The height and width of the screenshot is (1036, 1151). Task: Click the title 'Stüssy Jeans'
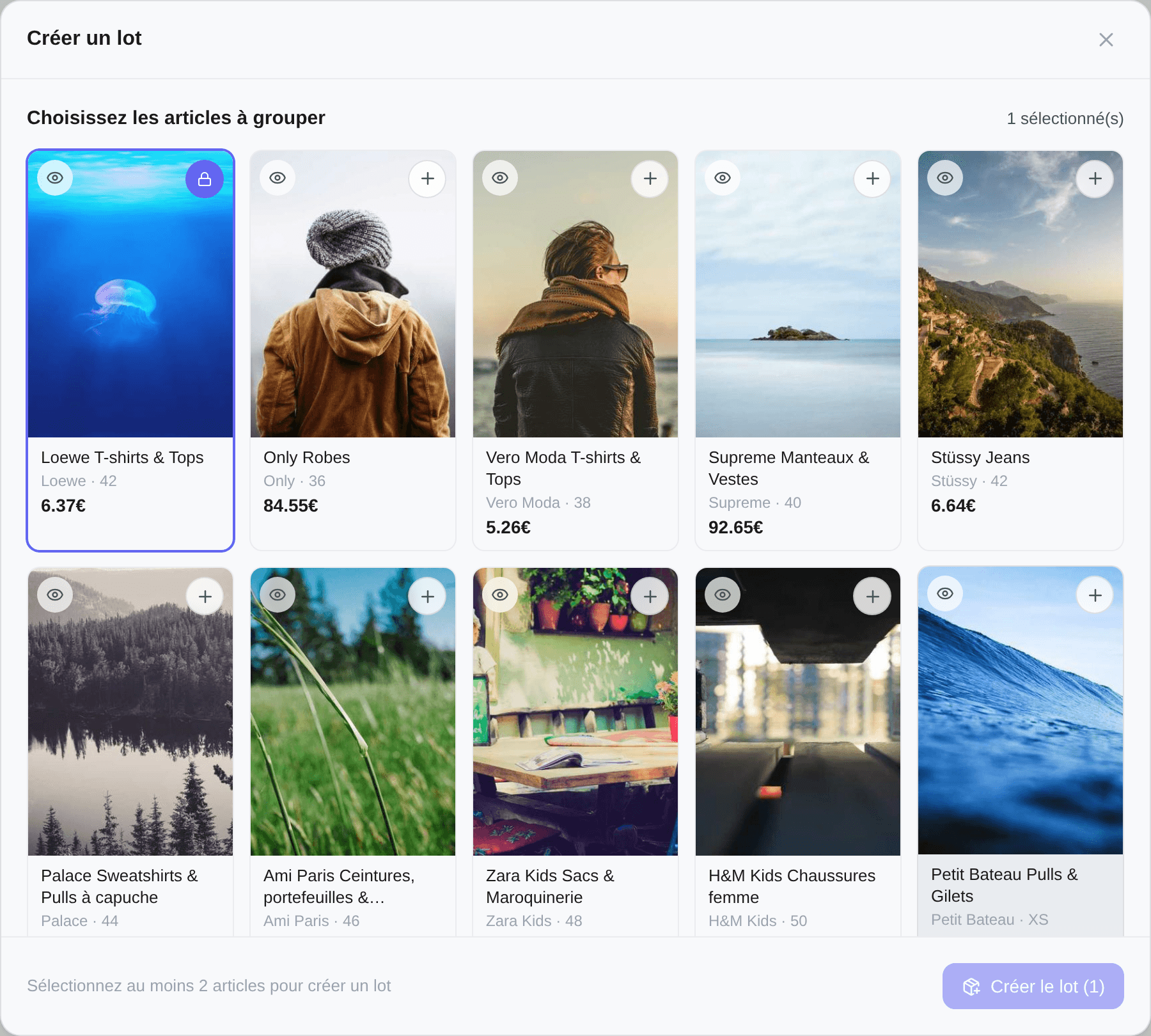coord(980,457)
